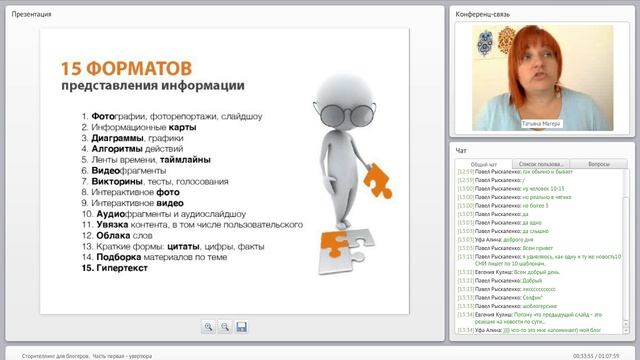Image resolution: width=640 pixels, height=360 pixels.
Task: Switch to the Вопросы tab
Action: click(599, 164)
